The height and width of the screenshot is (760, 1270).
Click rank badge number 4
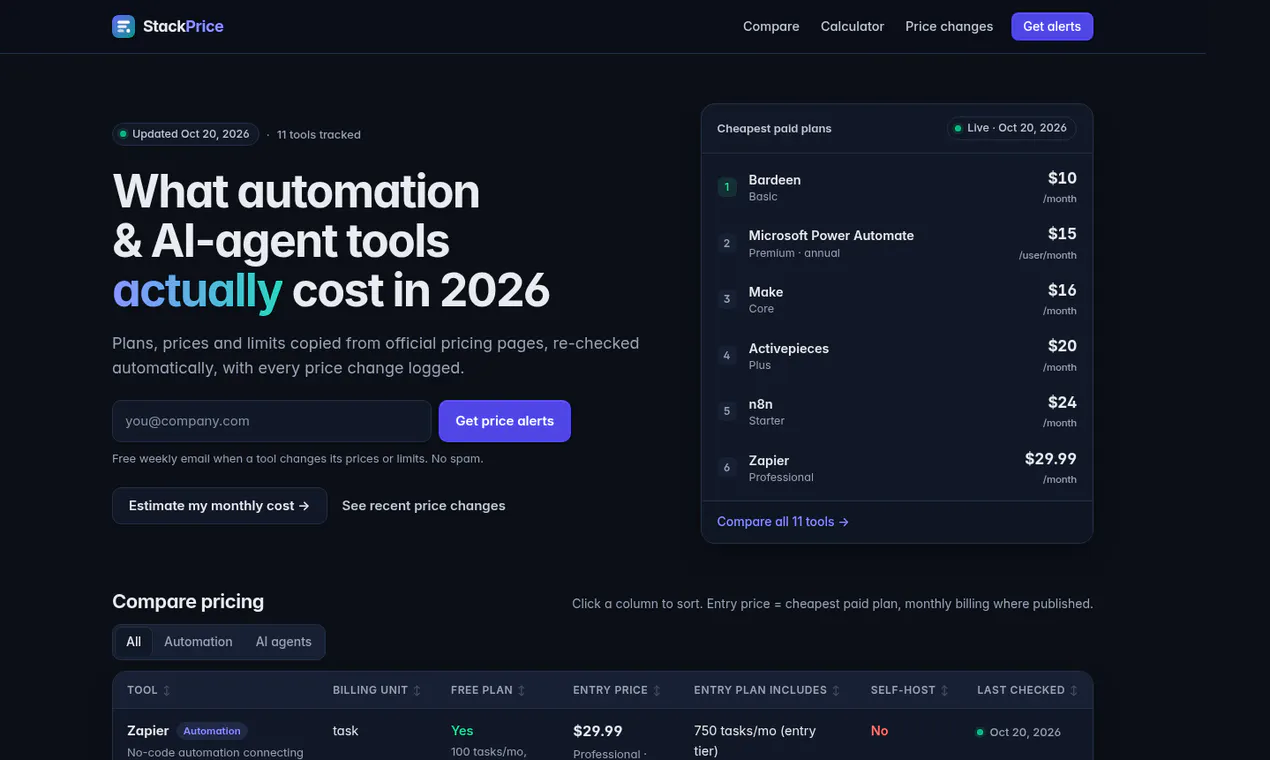point(727,355)
